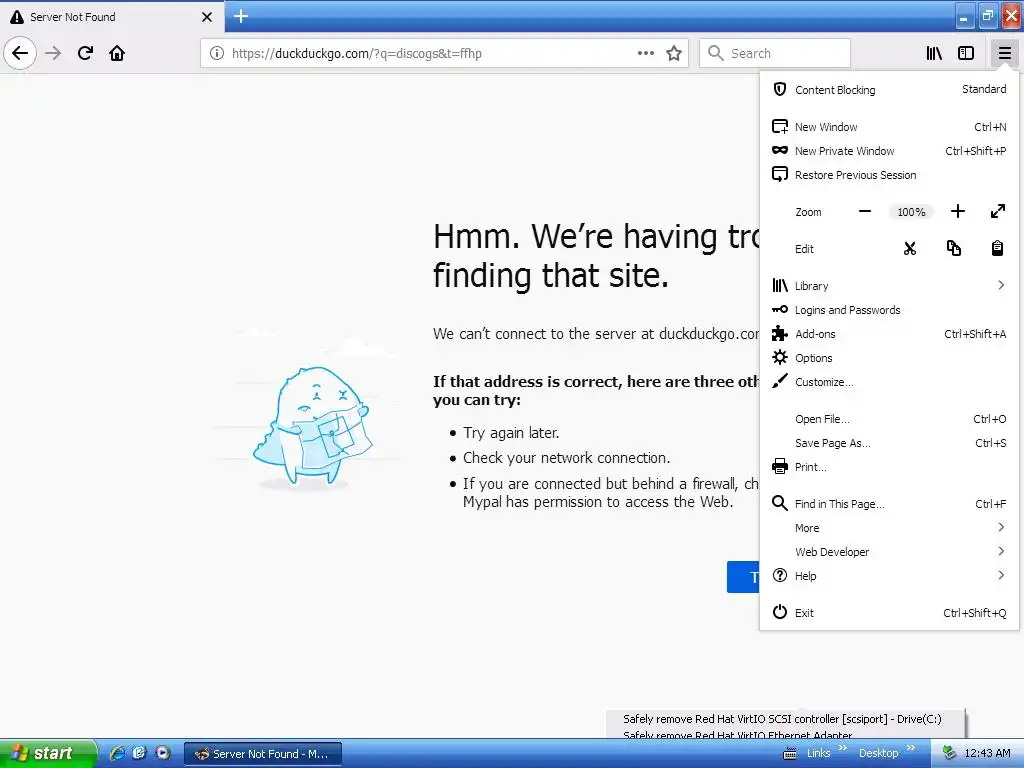The width and height of the screenshot is (1024, 768).
Task: Choose Print... from the menu
Action: [x=889, y=467]
